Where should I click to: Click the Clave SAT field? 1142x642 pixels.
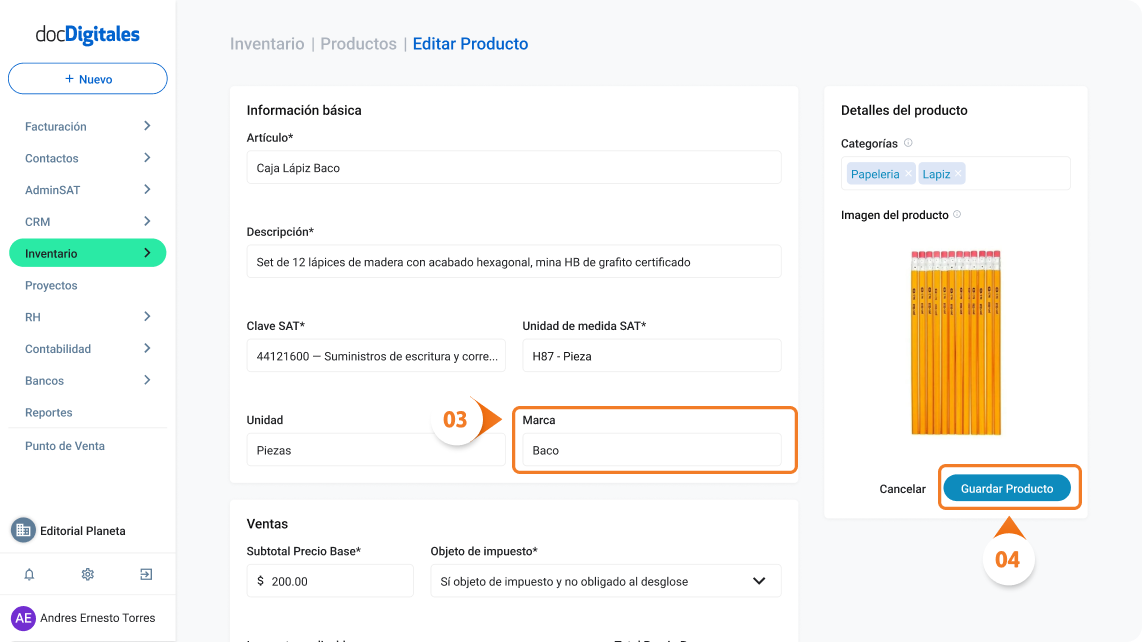[376, 356]
